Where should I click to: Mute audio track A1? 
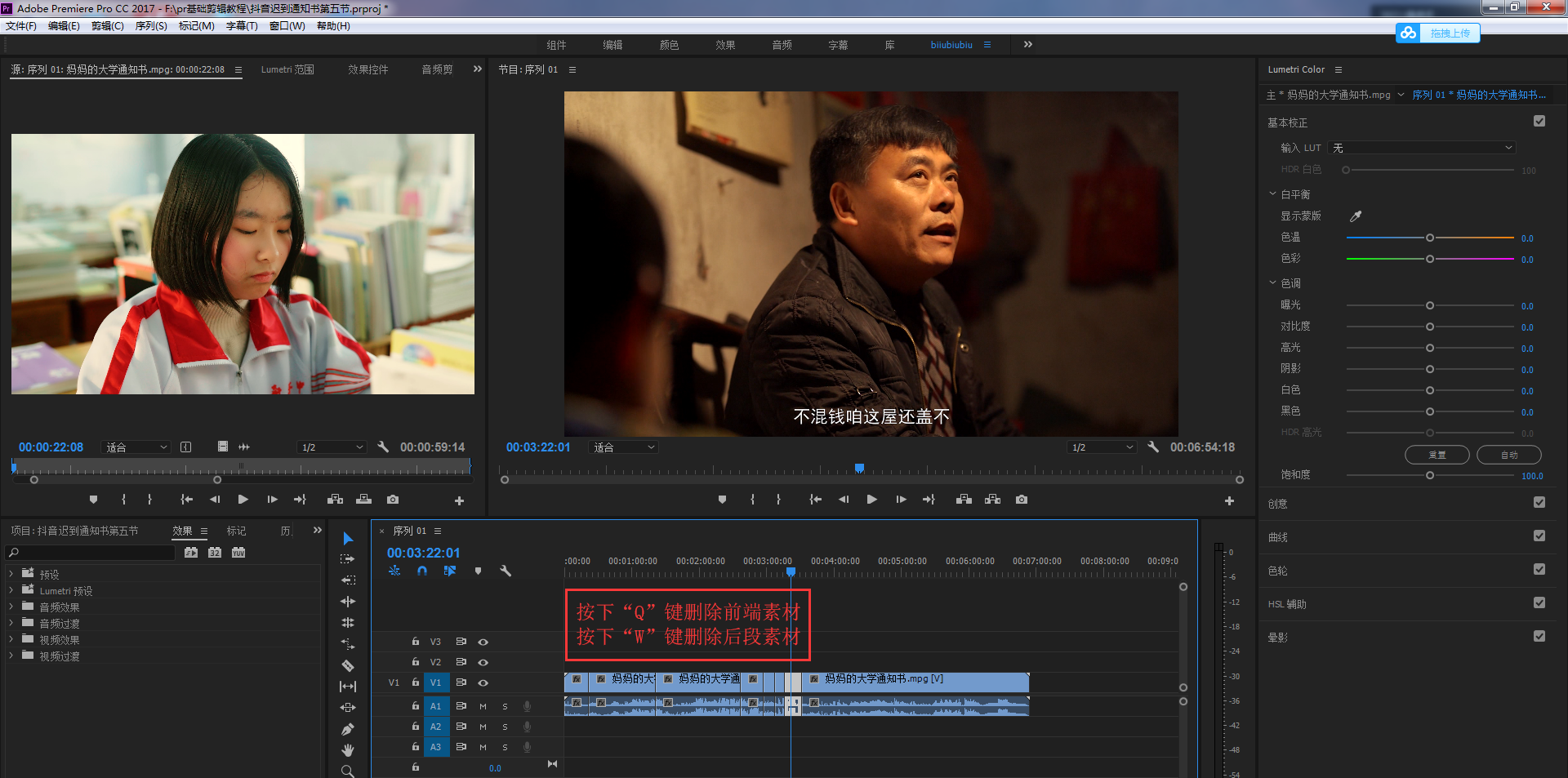point(483,706)
